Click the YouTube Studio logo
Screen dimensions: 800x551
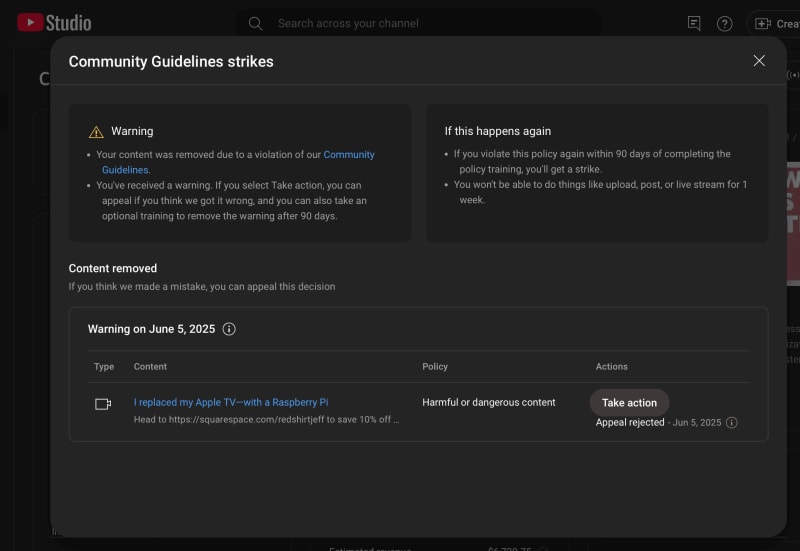pyautogui.click(x=54, y=22)
